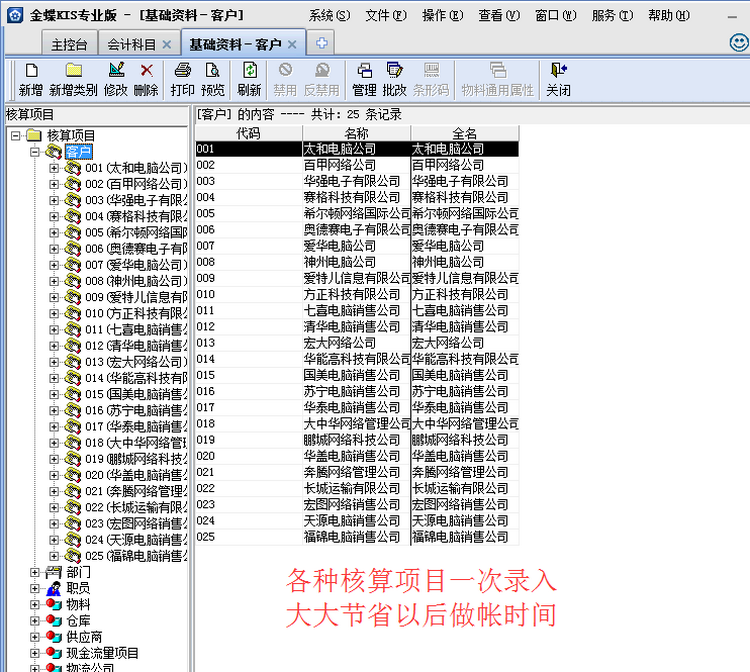Viewport: 750px width, 672px height.
Task: Open the 系统(S) menu
Action: pos(329,15)
